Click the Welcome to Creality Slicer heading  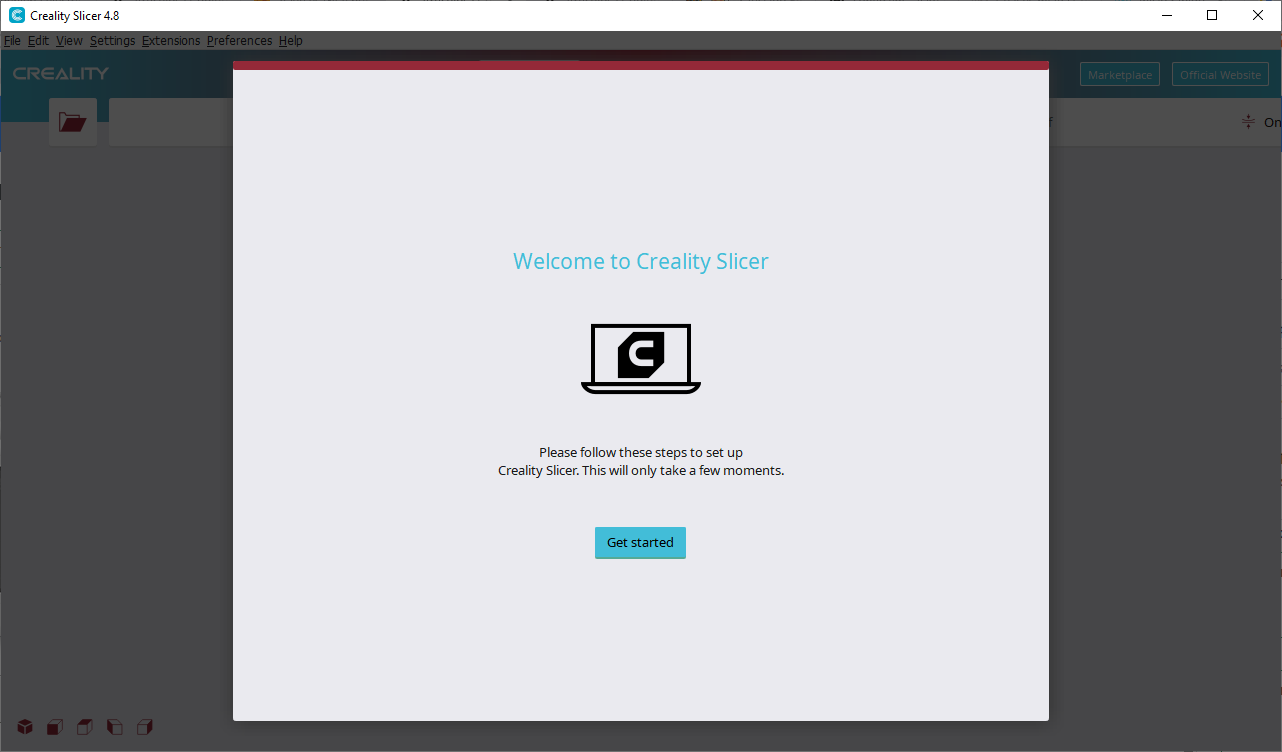641,262
